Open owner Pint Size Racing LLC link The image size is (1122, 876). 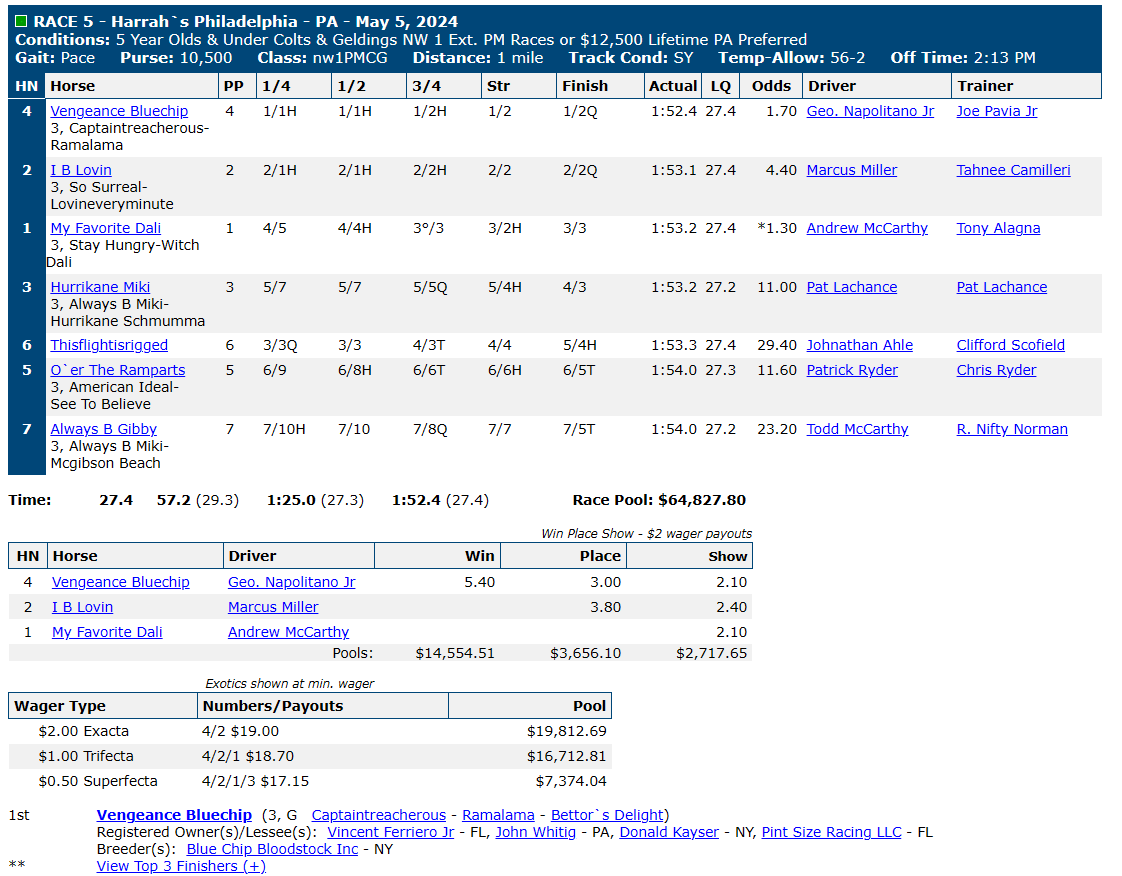pos(831,832)
